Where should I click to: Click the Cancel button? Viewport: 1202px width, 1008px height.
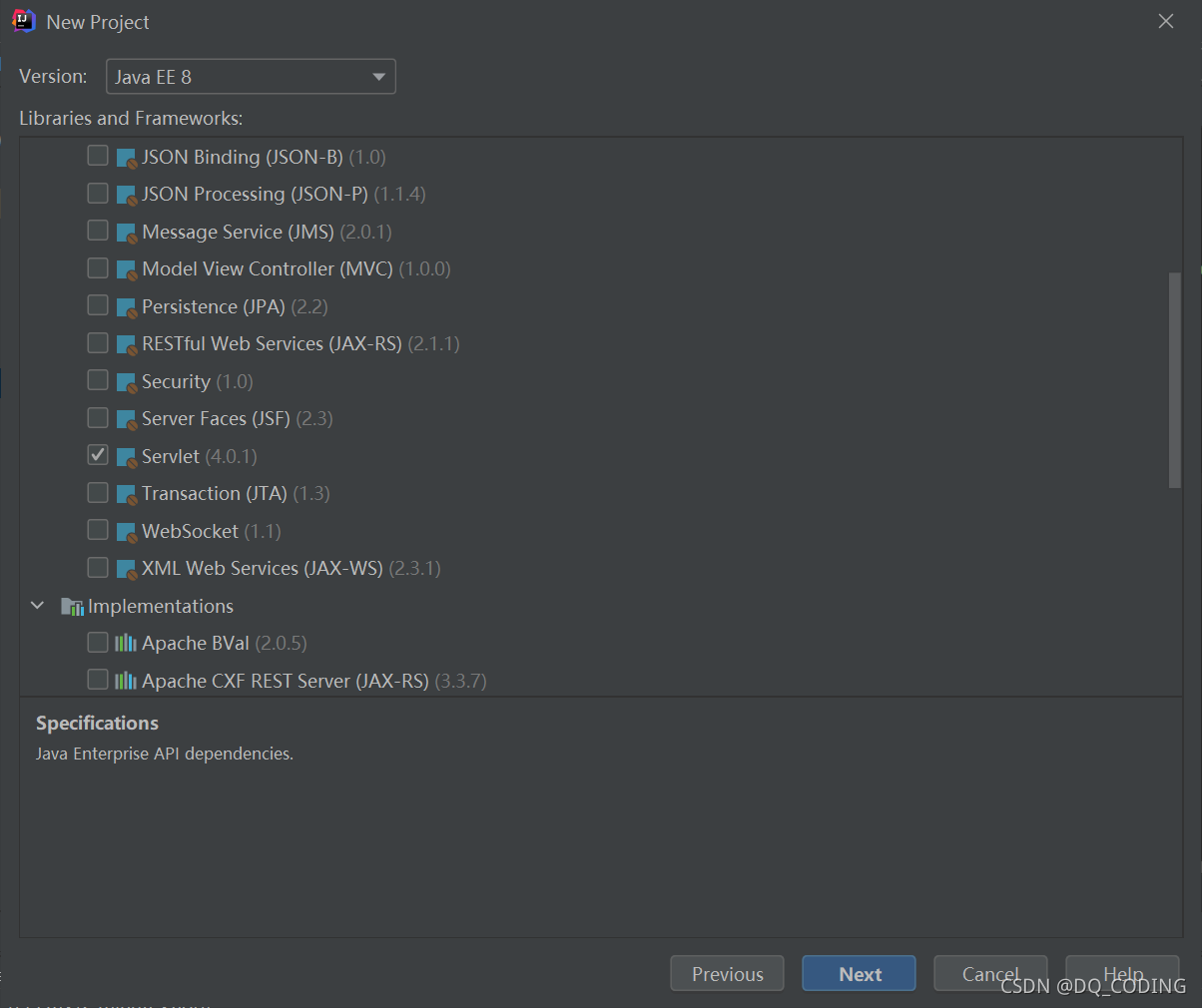coord(990,974)
